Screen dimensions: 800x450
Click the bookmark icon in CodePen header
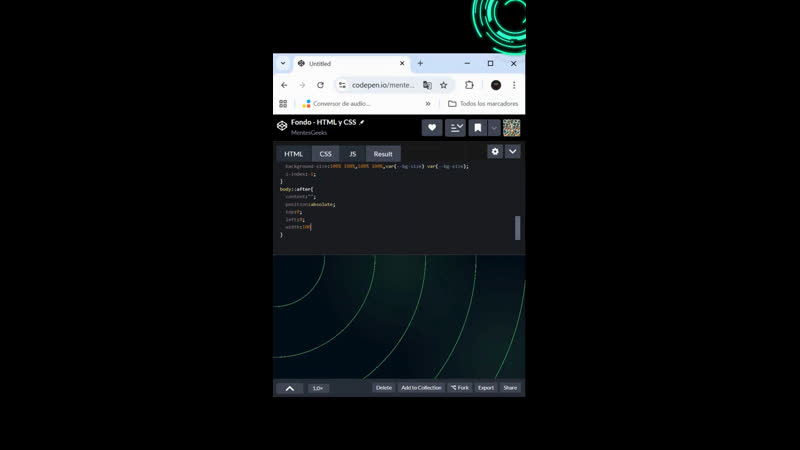(x=478, y=128)
